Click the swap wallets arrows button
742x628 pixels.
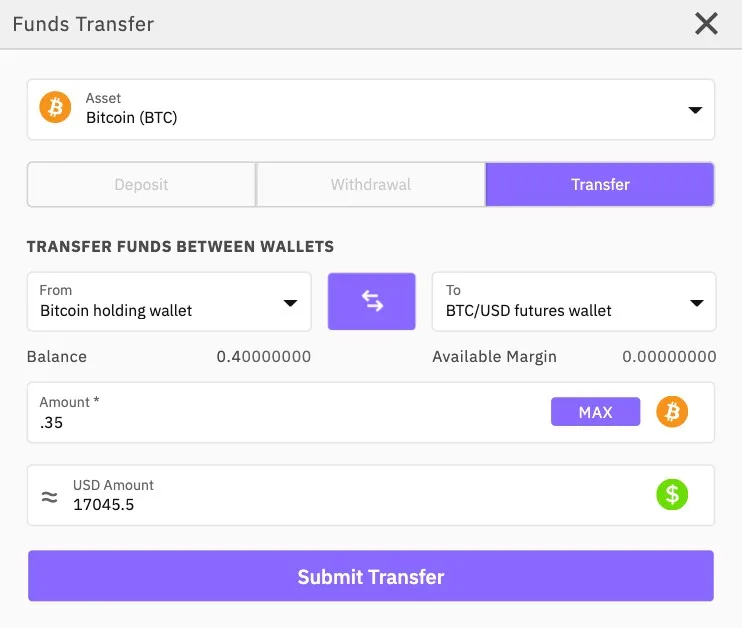[371, 301]
